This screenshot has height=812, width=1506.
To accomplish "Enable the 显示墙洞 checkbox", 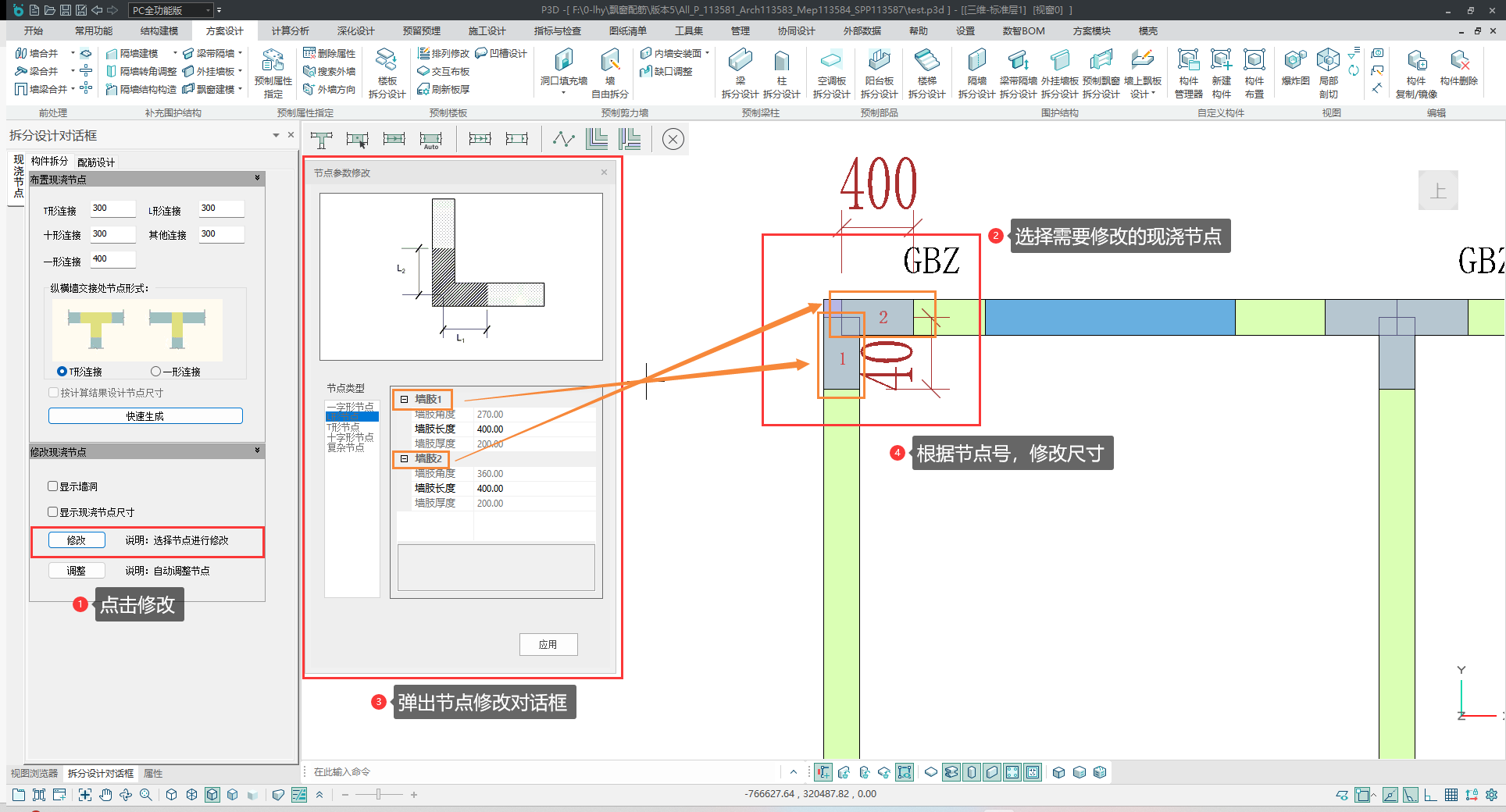I will (x=53, y=486).
